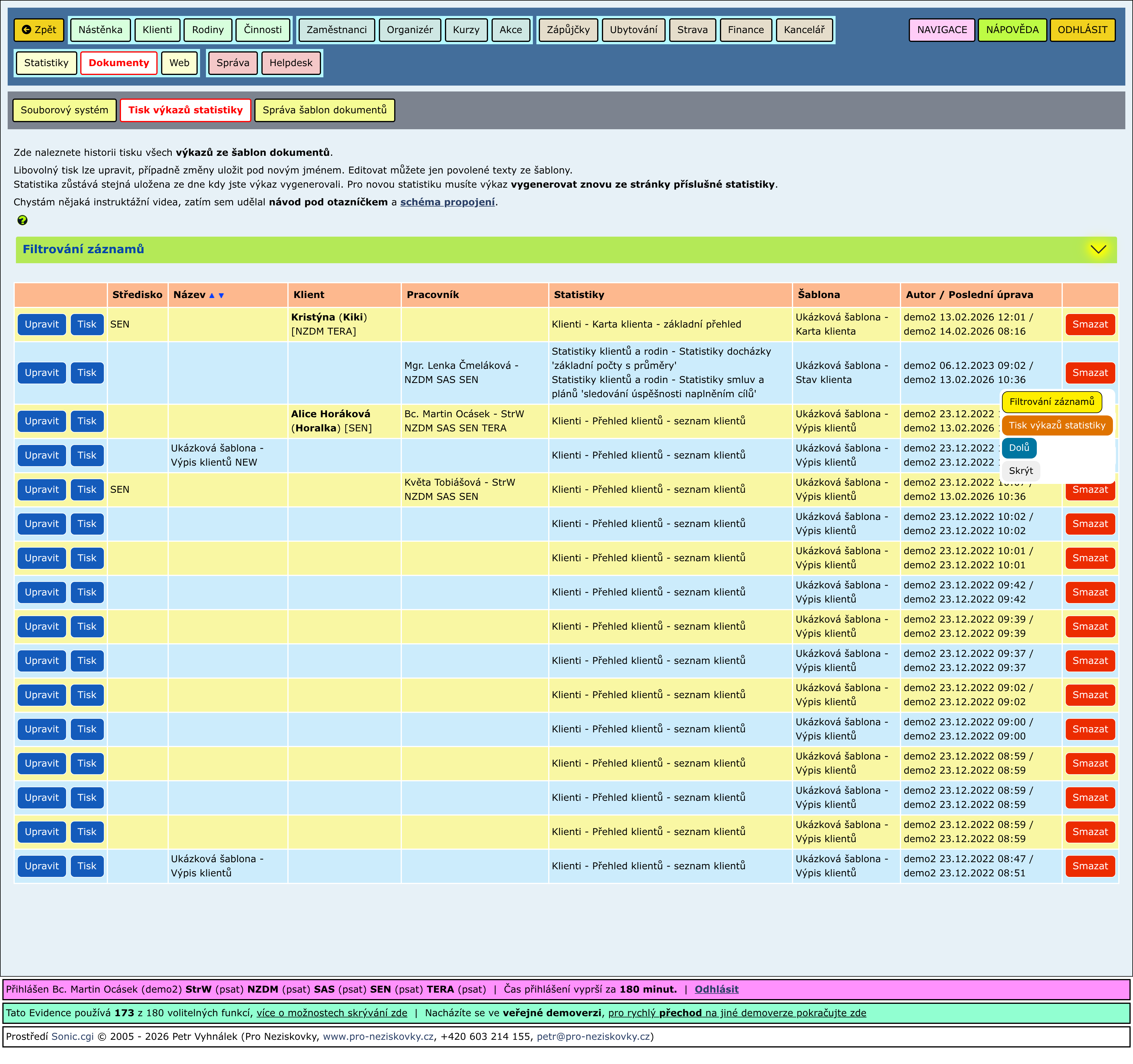Click the green question mark help icon
The height and width of the screenshot is (1064, 1133).
(x=22, y=220)
